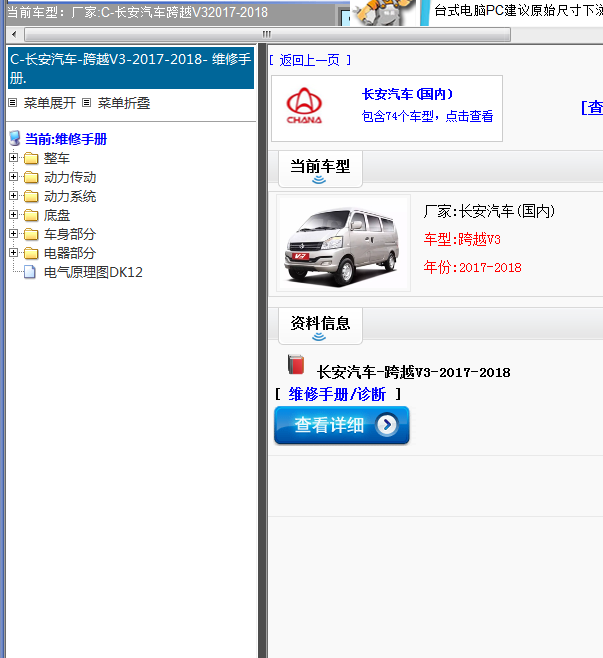Click 包含74个车型,点击查看 link

427,116
